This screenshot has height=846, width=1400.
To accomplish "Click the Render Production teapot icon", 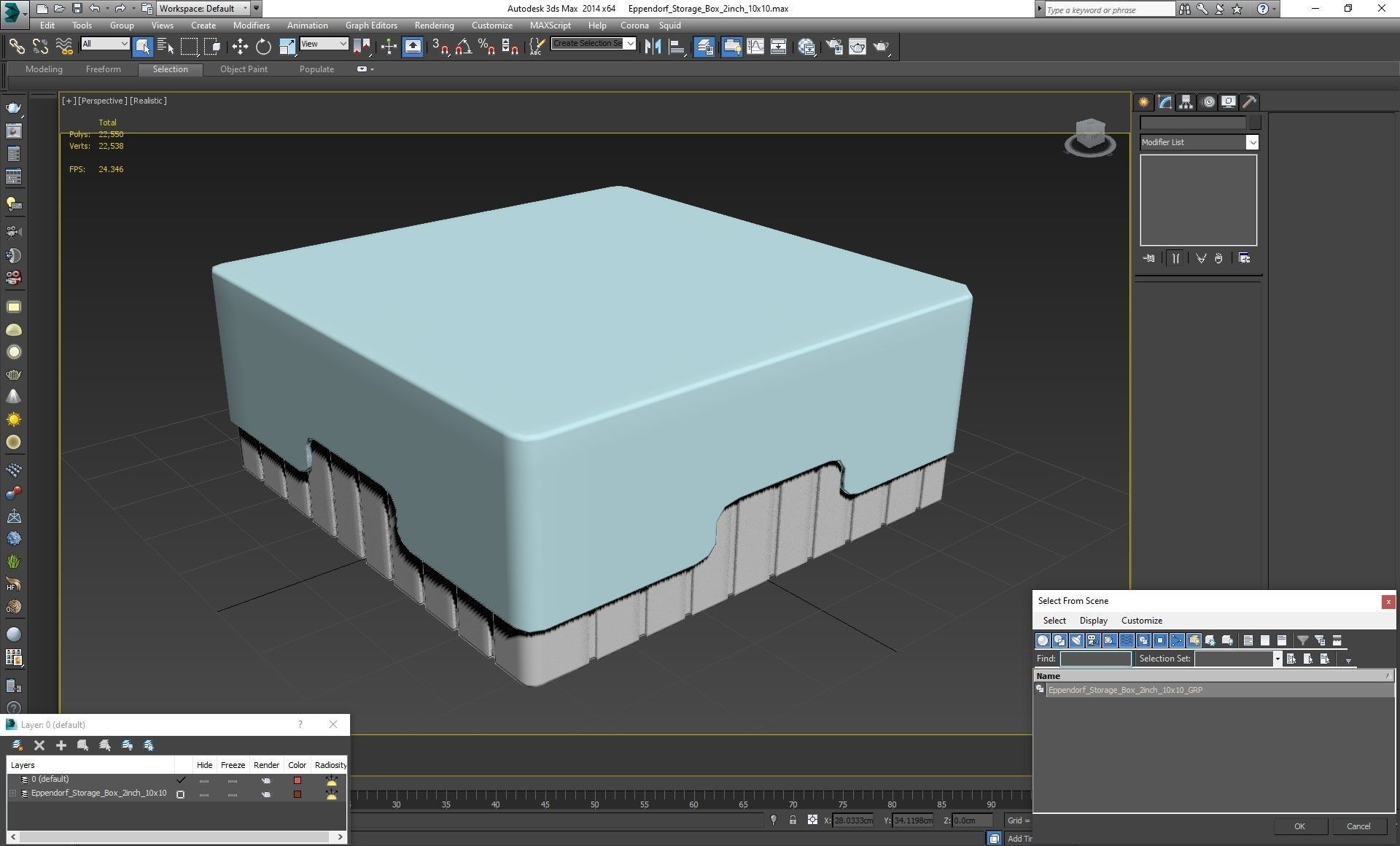I will pos(882,47).
